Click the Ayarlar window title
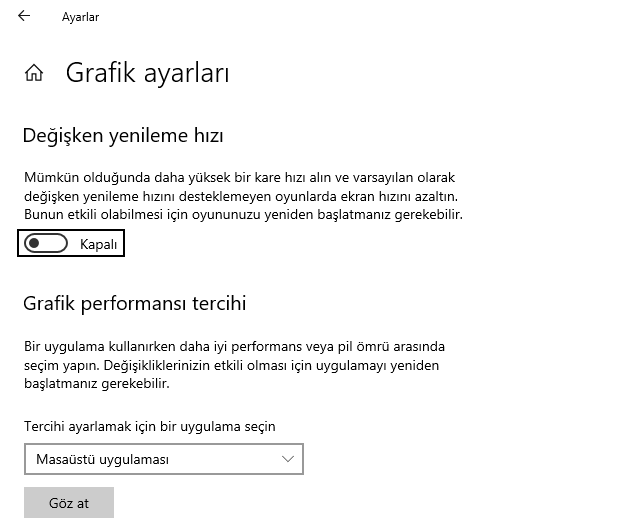The width and height of the screenshot is (622, 530). pyautogui.click(x=80, y=17)
